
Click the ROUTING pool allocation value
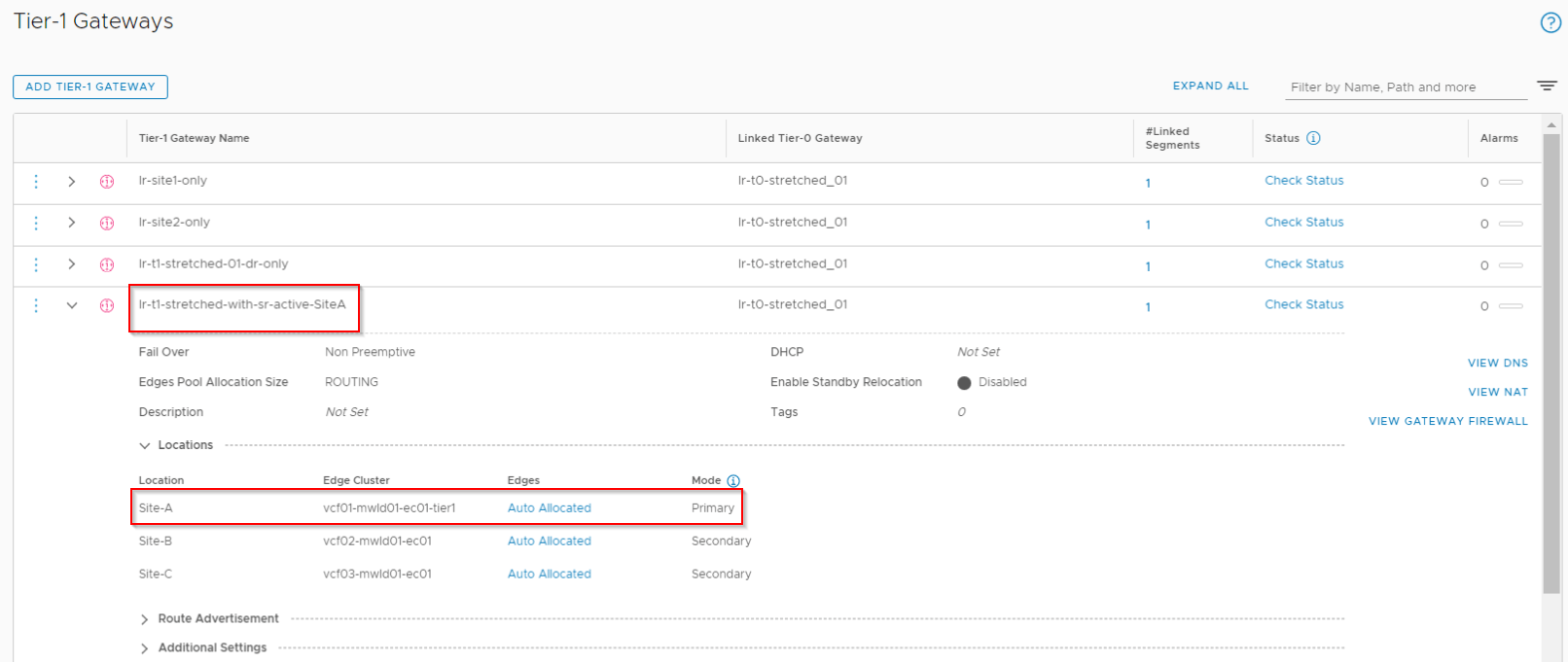(351, 382)
